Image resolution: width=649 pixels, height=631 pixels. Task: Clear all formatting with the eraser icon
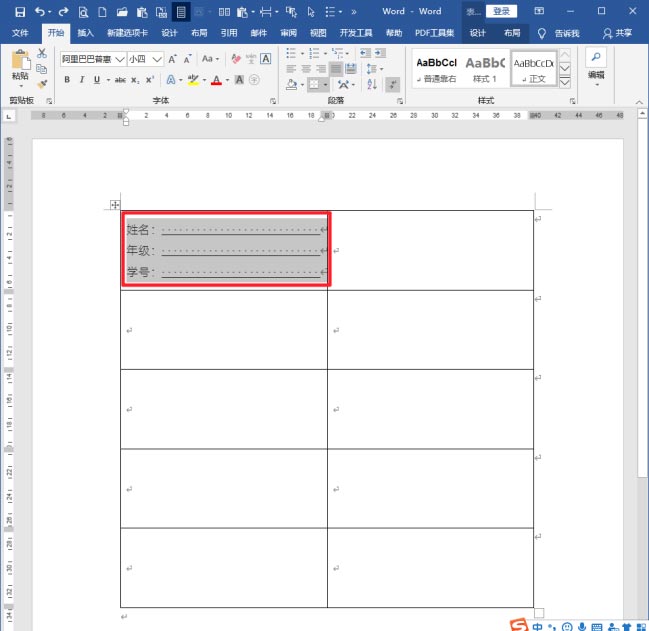236,59
